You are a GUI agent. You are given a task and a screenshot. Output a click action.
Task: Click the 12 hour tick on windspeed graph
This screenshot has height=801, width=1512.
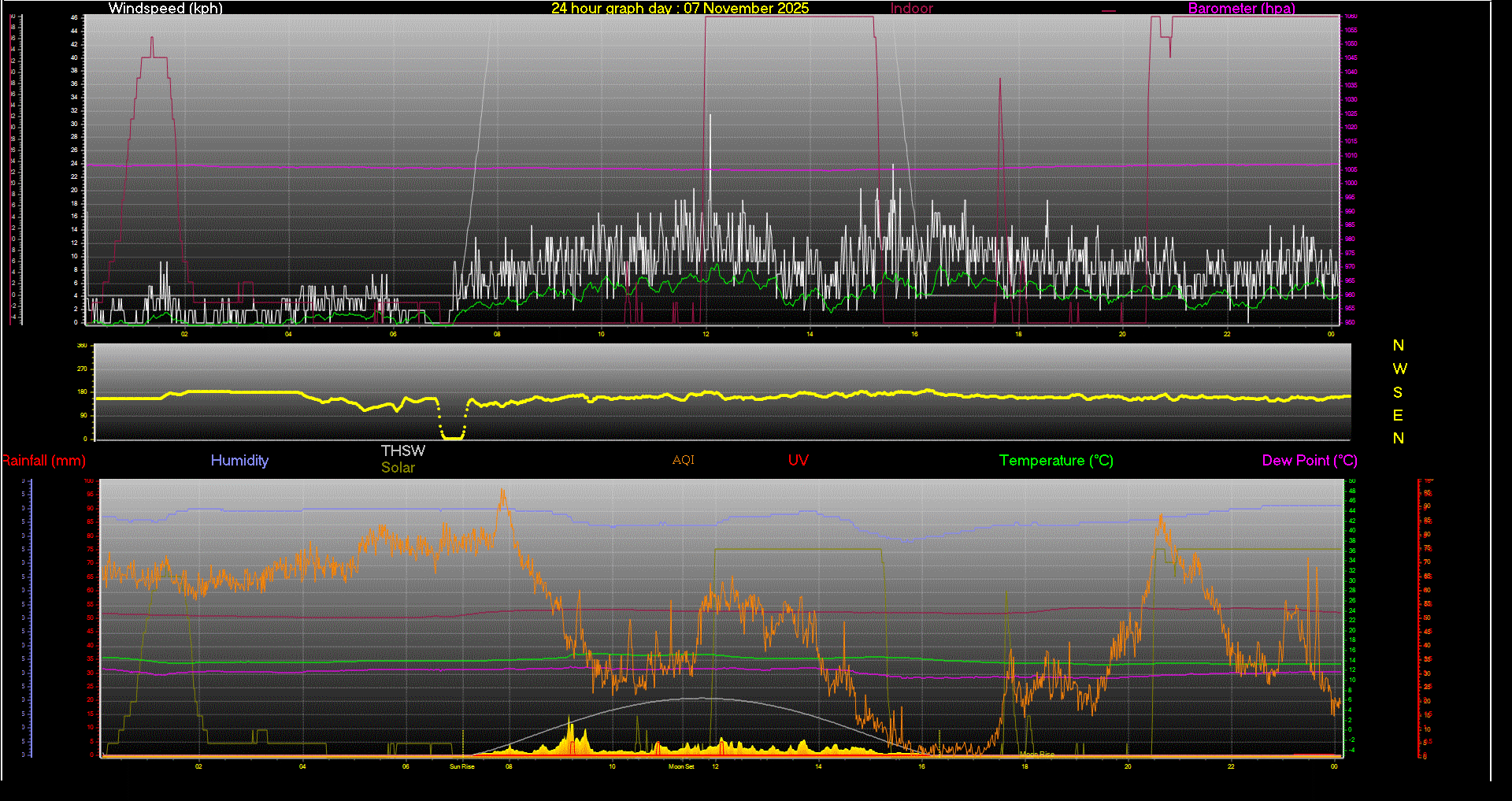706,334
